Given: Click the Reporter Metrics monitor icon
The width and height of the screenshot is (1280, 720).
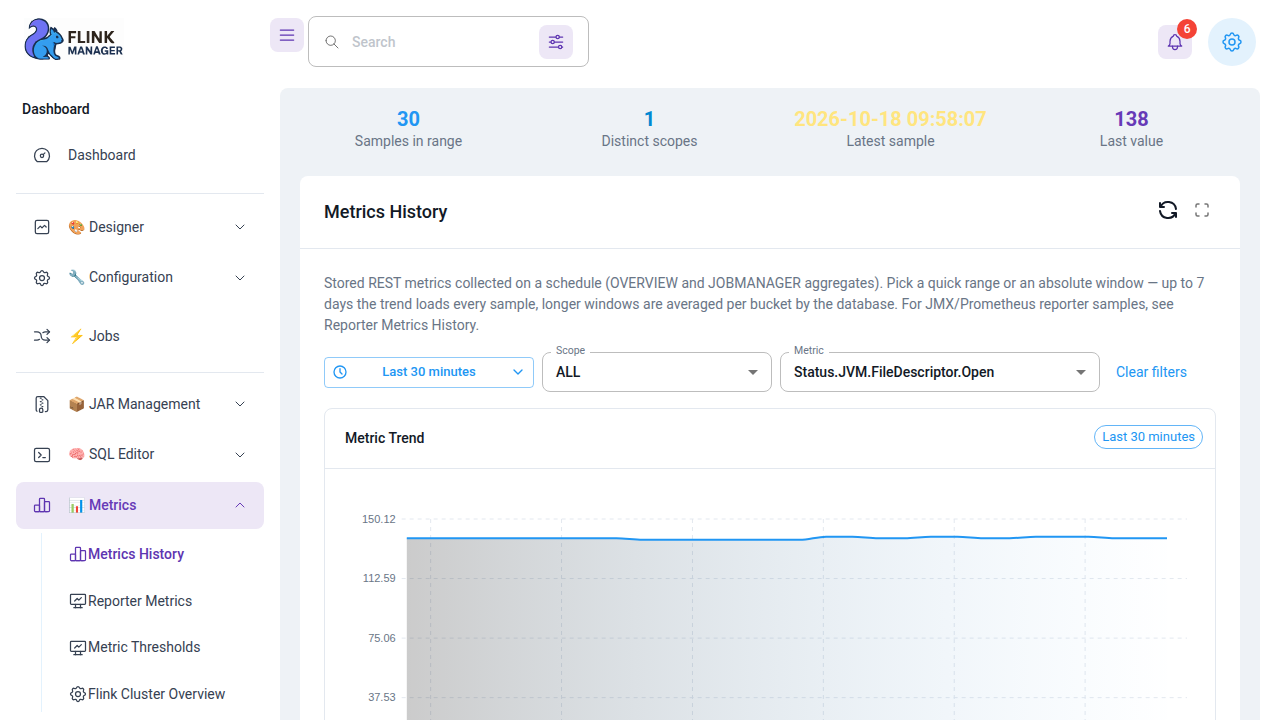Looking at the screenshot, I should coord(78,601).
